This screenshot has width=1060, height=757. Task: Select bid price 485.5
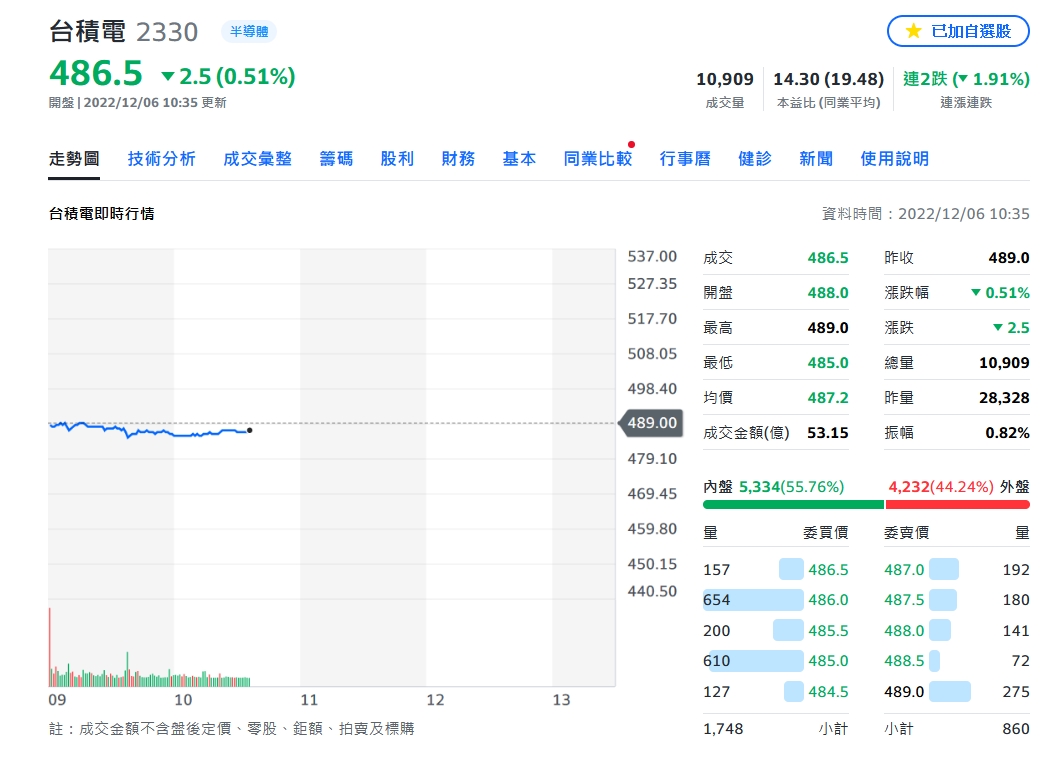tap(828, 631)
